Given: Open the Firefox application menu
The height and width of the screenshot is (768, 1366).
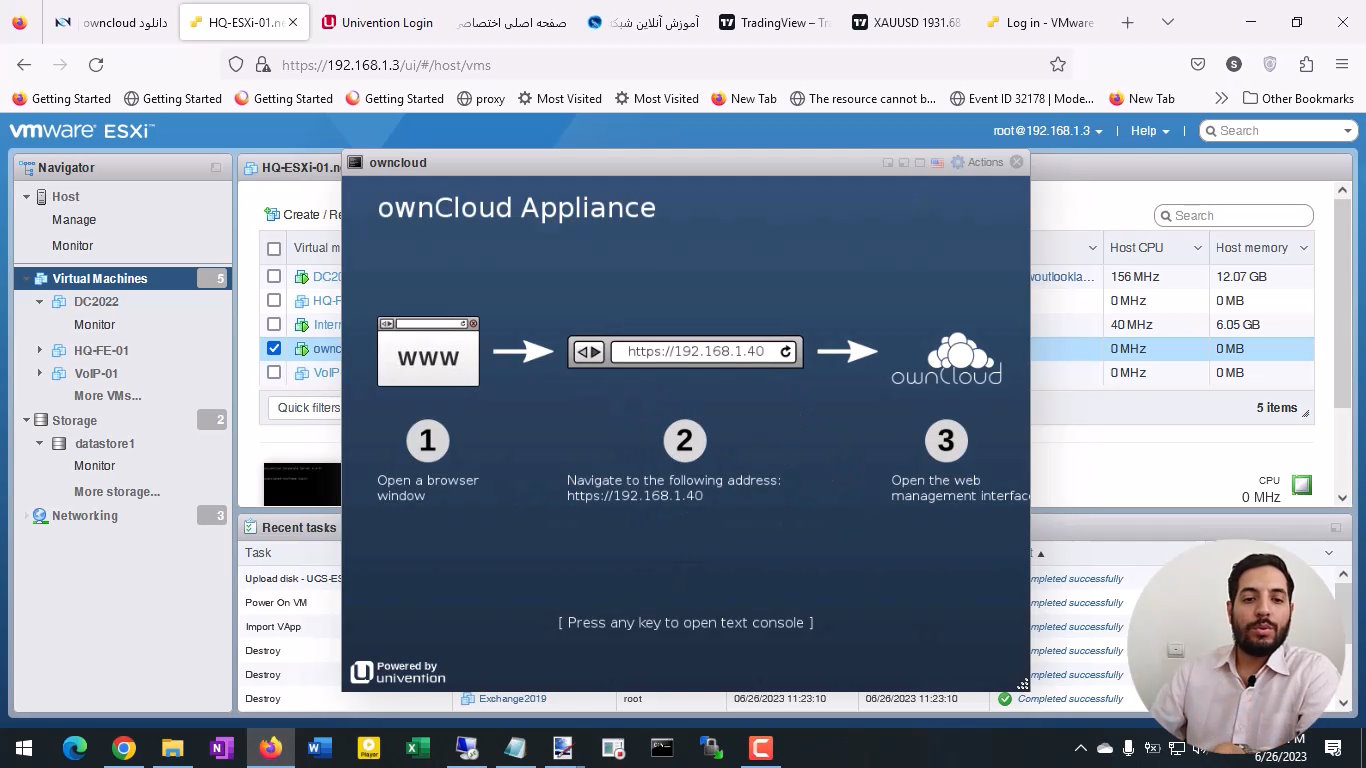Looking at the screenshot, I should (x=1342, y=65).
